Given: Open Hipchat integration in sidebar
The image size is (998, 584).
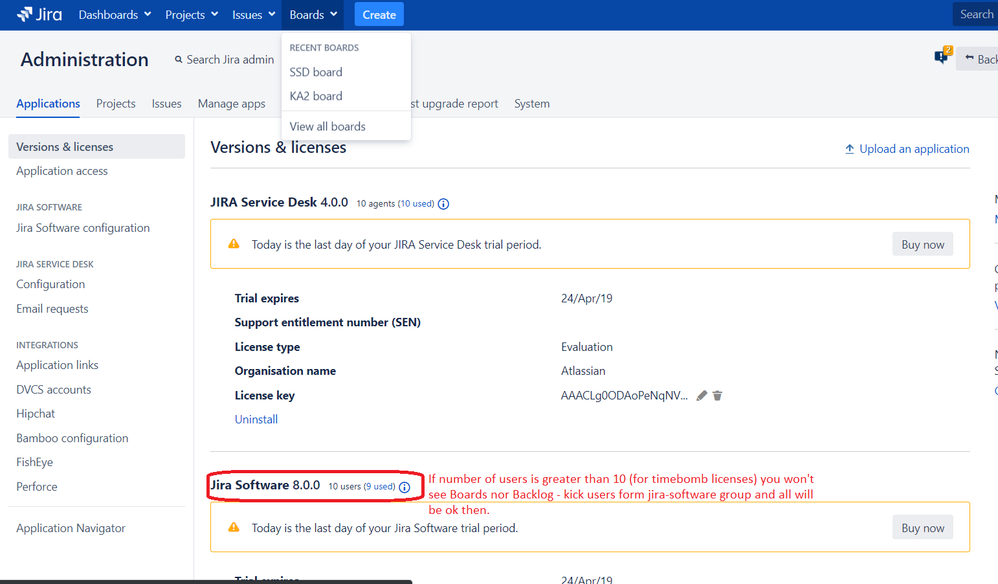Looking at the screenshot, I should pos(36,414).
